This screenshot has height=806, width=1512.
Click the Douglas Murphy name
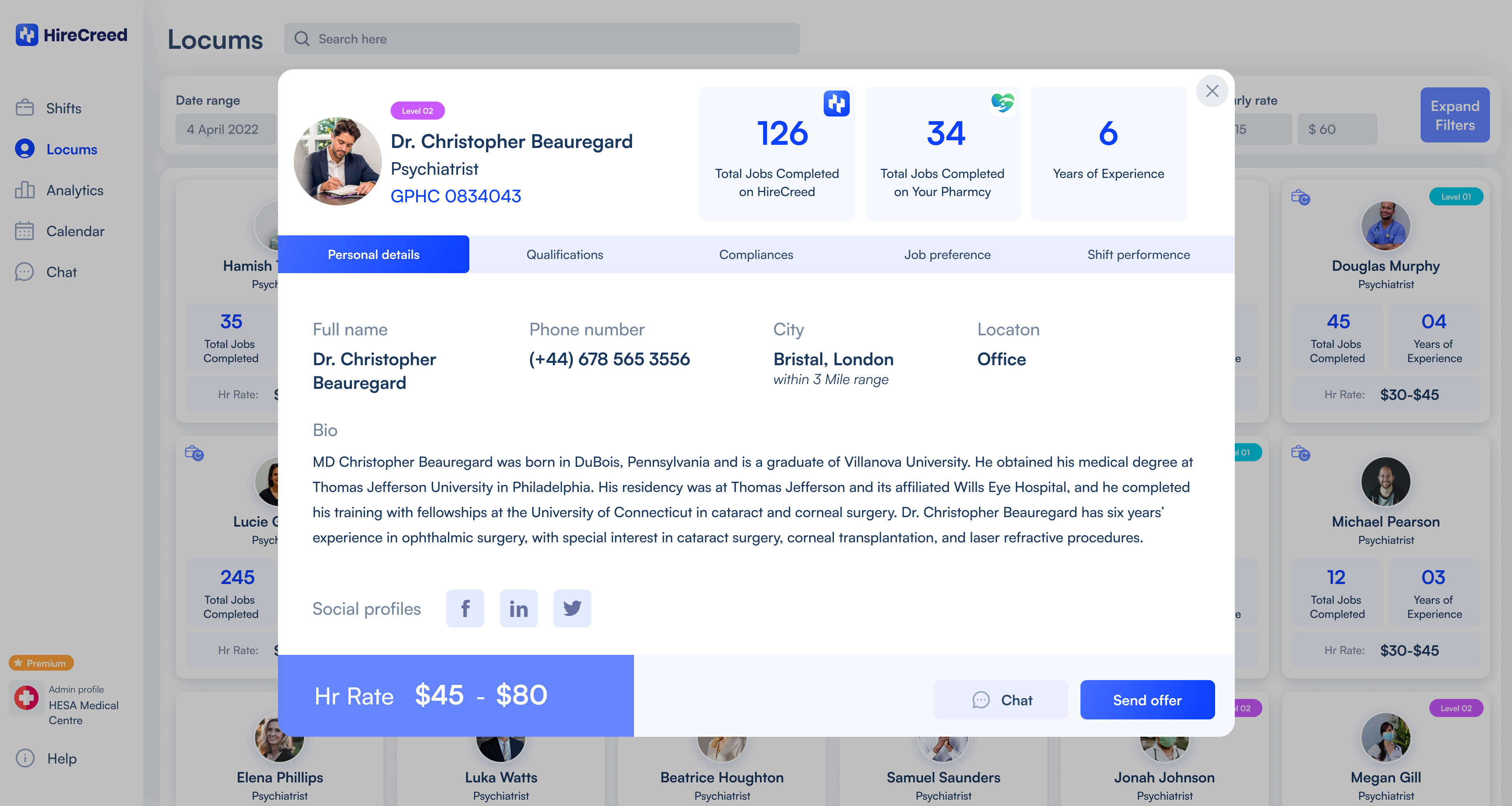[1386, 266]
